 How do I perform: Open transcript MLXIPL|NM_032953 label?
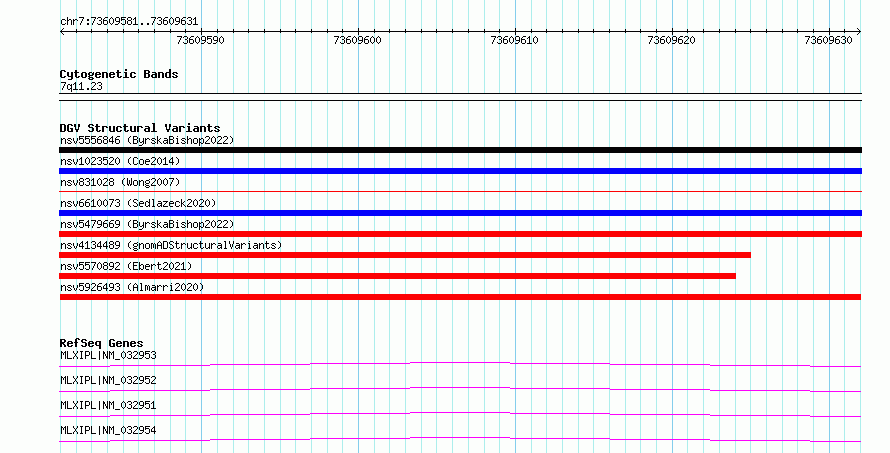coord(108,355)
